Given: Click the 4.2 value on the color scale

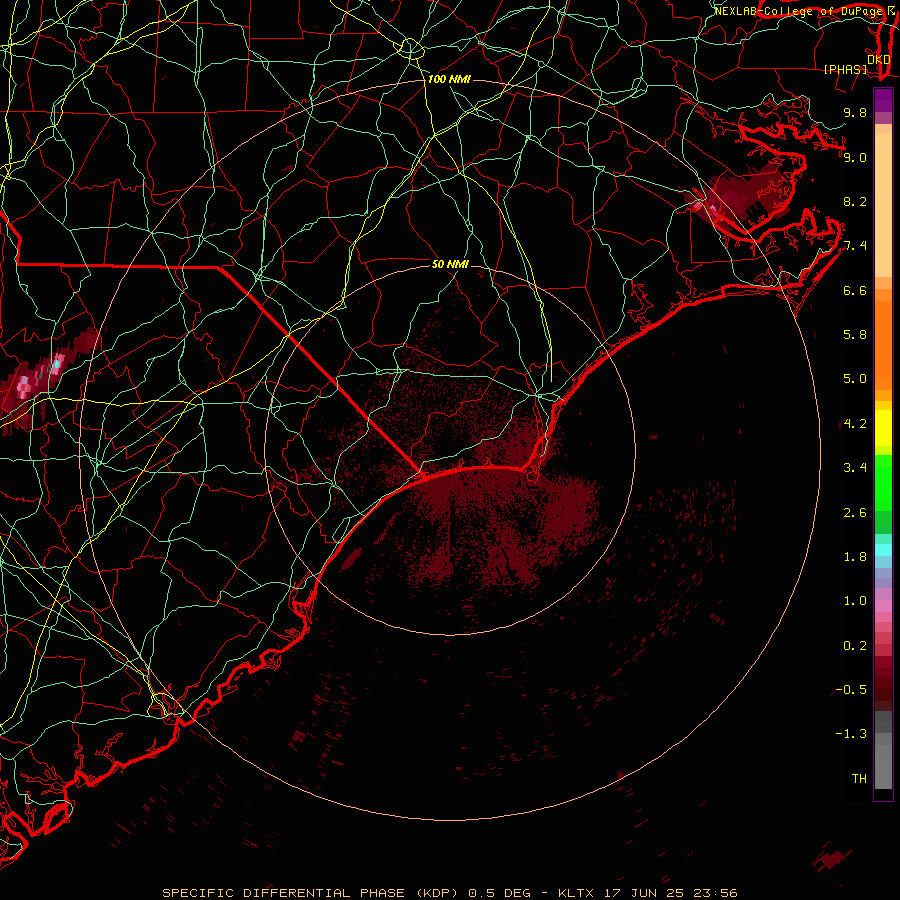Looking at the screenshot, I should [855, 424].
